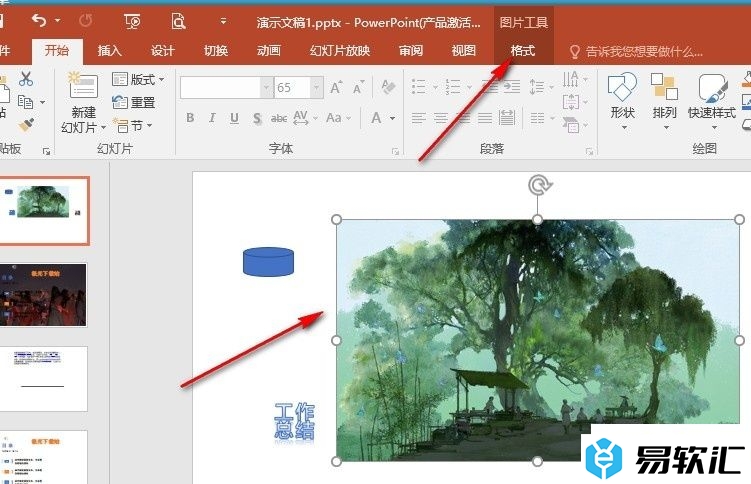The width and height of the screenshot is (751, 484).
Task: Click the 新建幻灯片 button
Action: tap(84, 102)
